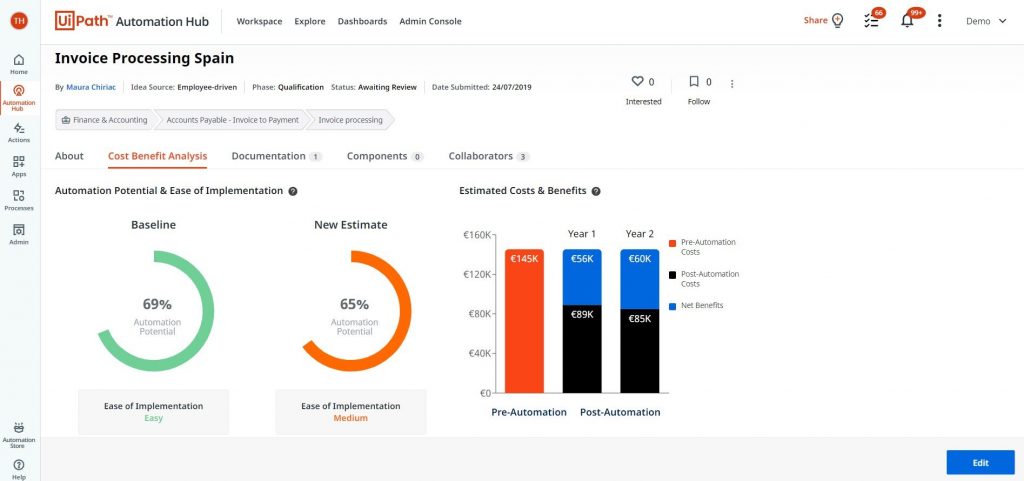Viewport: 1024px width, 481px height.
Task: Click the Share lightbulb icon
Action: 837,20
